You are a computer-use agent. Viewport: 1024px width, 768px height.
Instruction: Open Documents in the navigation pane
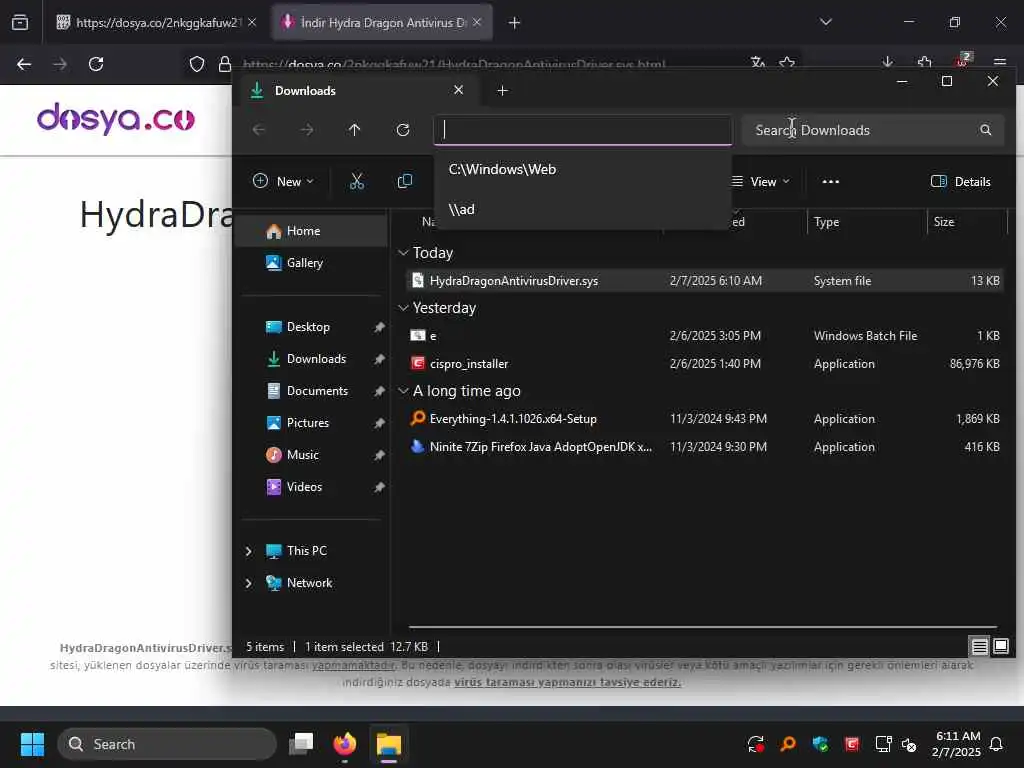(311, 391)
